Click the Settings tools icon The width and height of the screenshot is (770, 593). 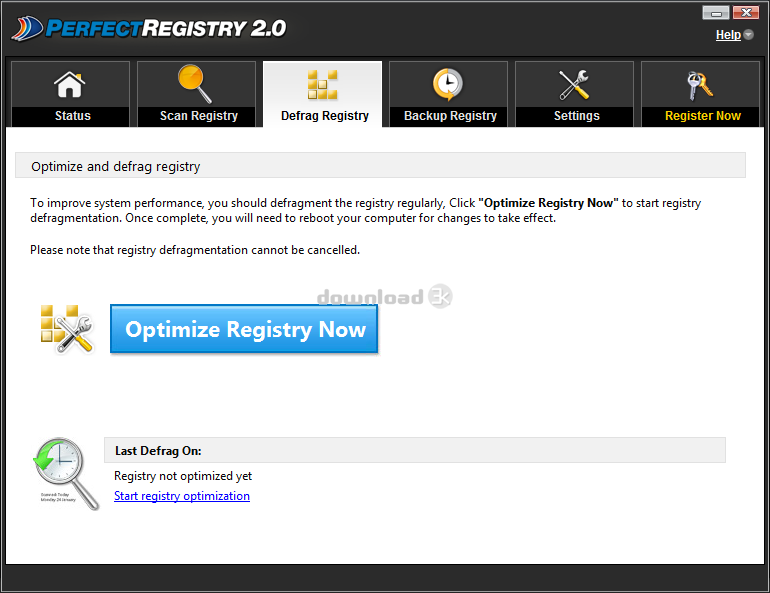pos(574,84)
